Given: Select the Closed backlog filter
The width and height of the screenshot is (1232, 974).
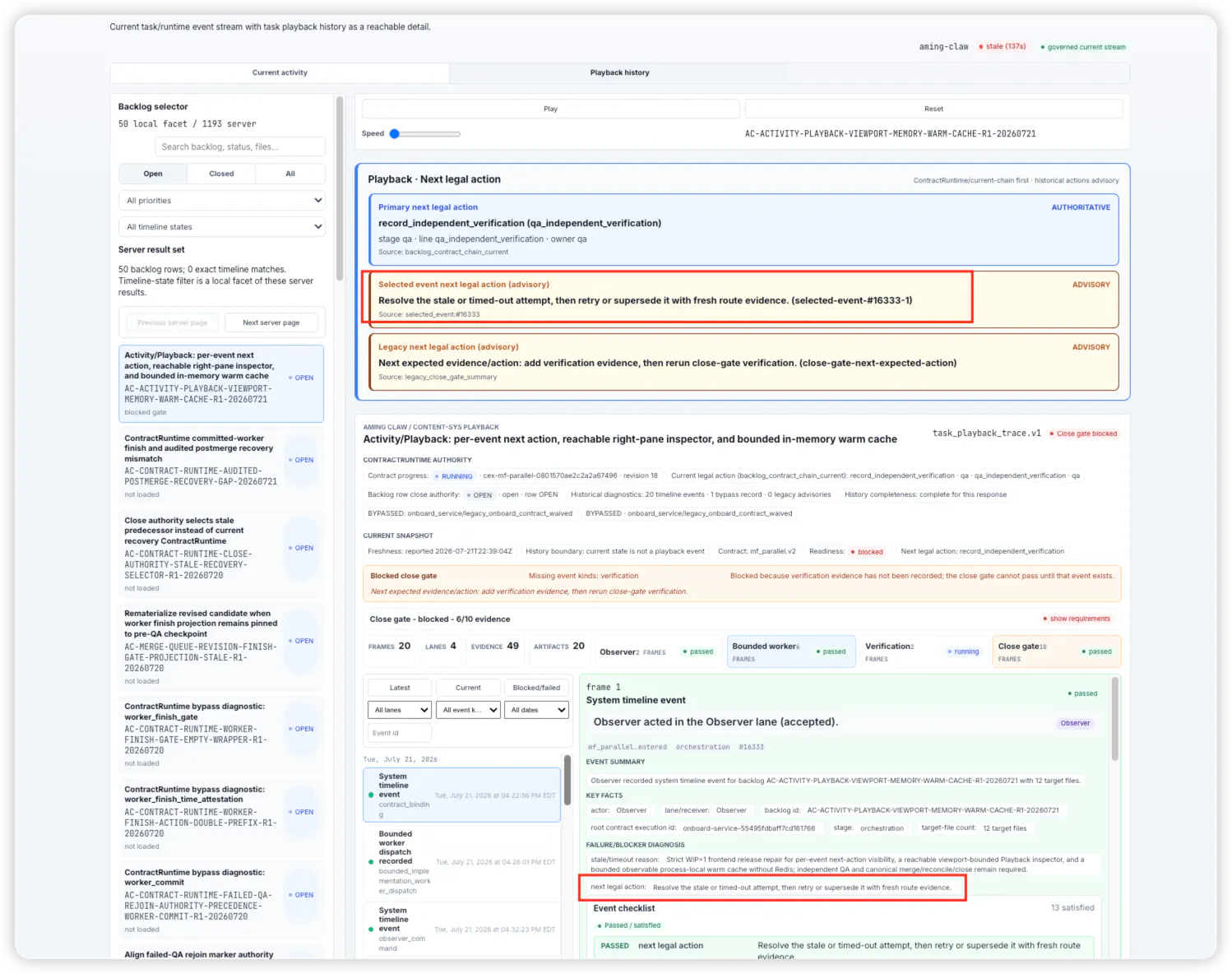Looking at the screenshot, I should tap(221, 174).
